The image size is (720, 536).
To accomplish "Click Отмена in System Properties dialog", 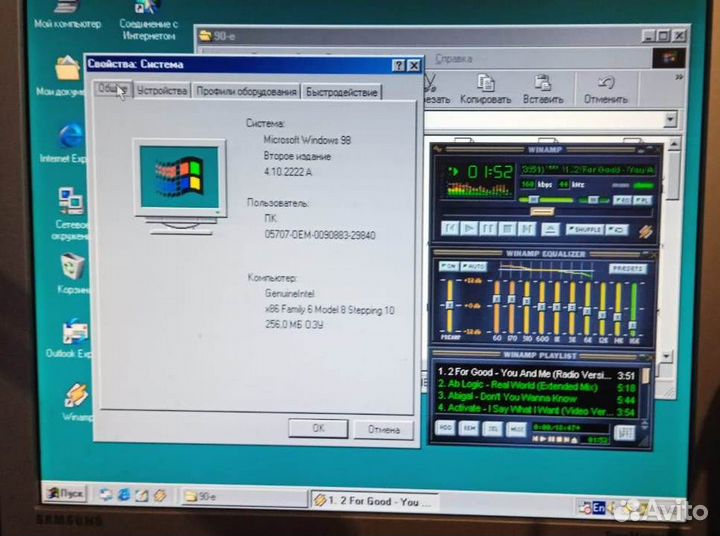I will 384,429.
